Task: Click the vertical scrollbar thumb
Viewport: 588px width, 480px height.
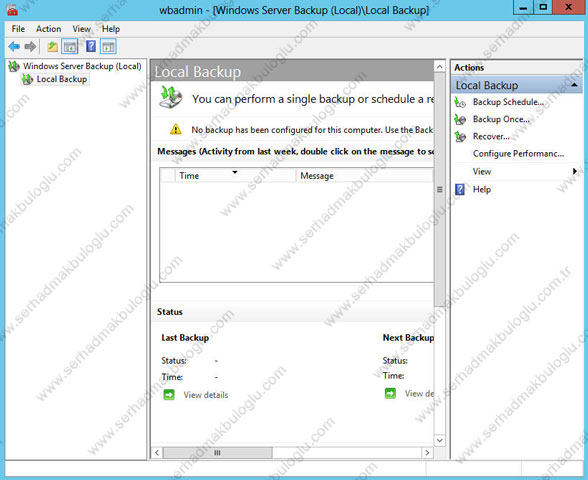Action: (440, 189)
